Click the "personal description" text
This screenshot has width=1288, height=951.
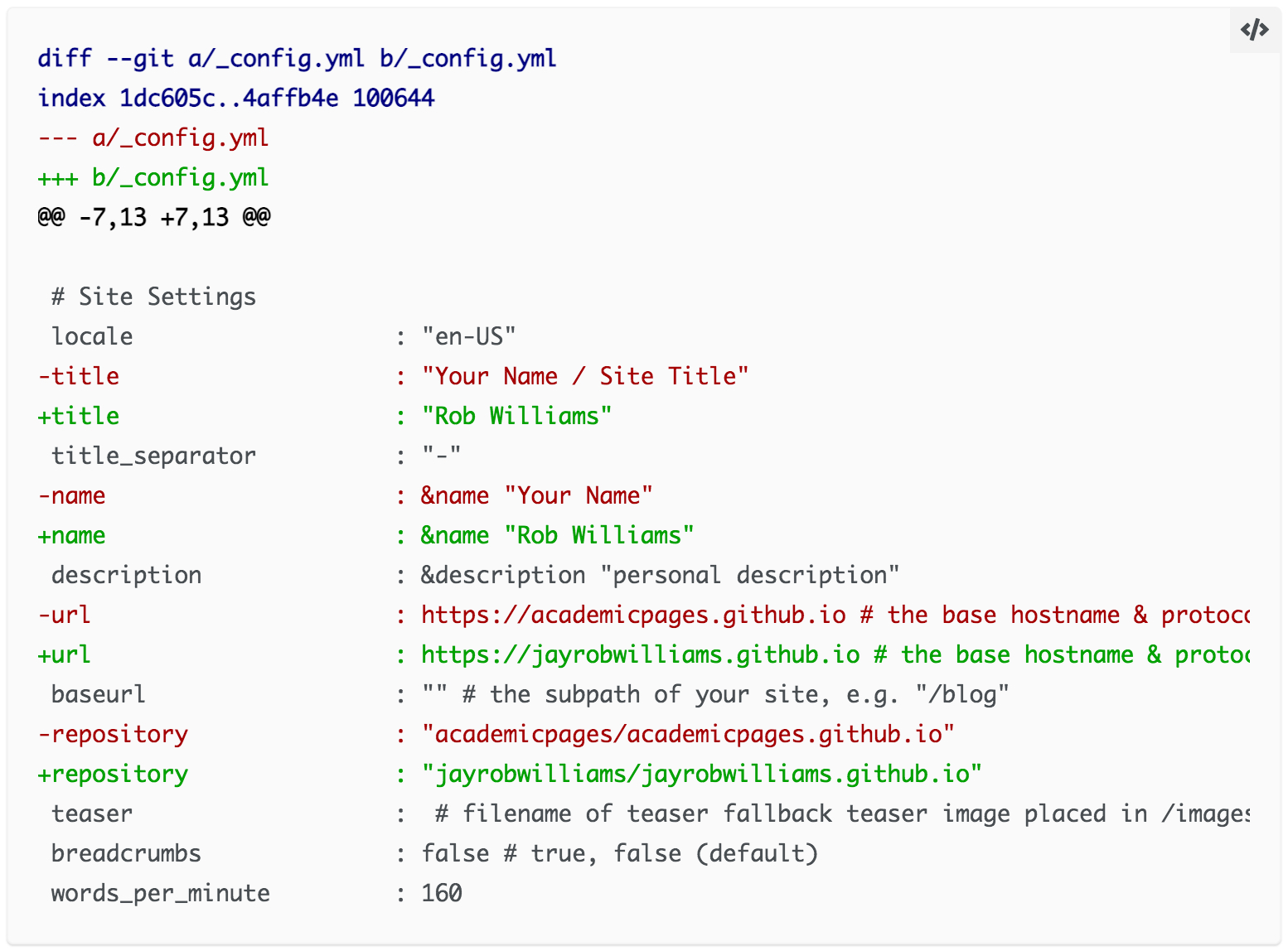tap(750, 576)
